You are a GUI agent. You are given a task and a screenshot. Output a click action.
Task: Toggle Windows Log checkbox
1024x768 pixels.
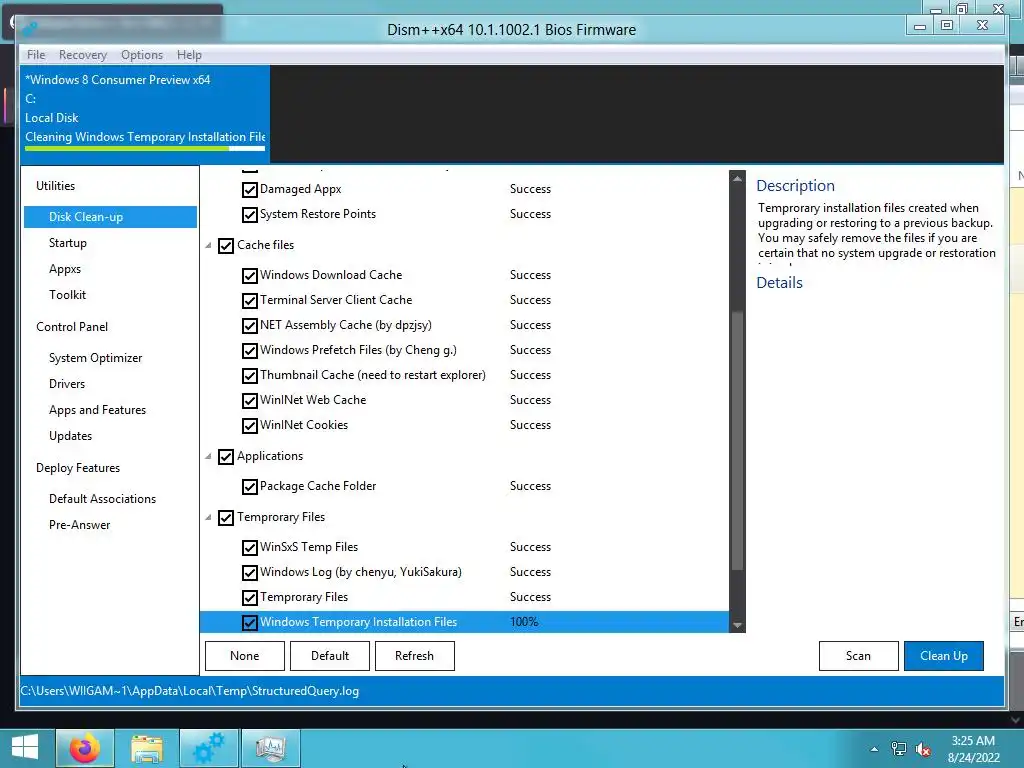click(x=249, y=573)
